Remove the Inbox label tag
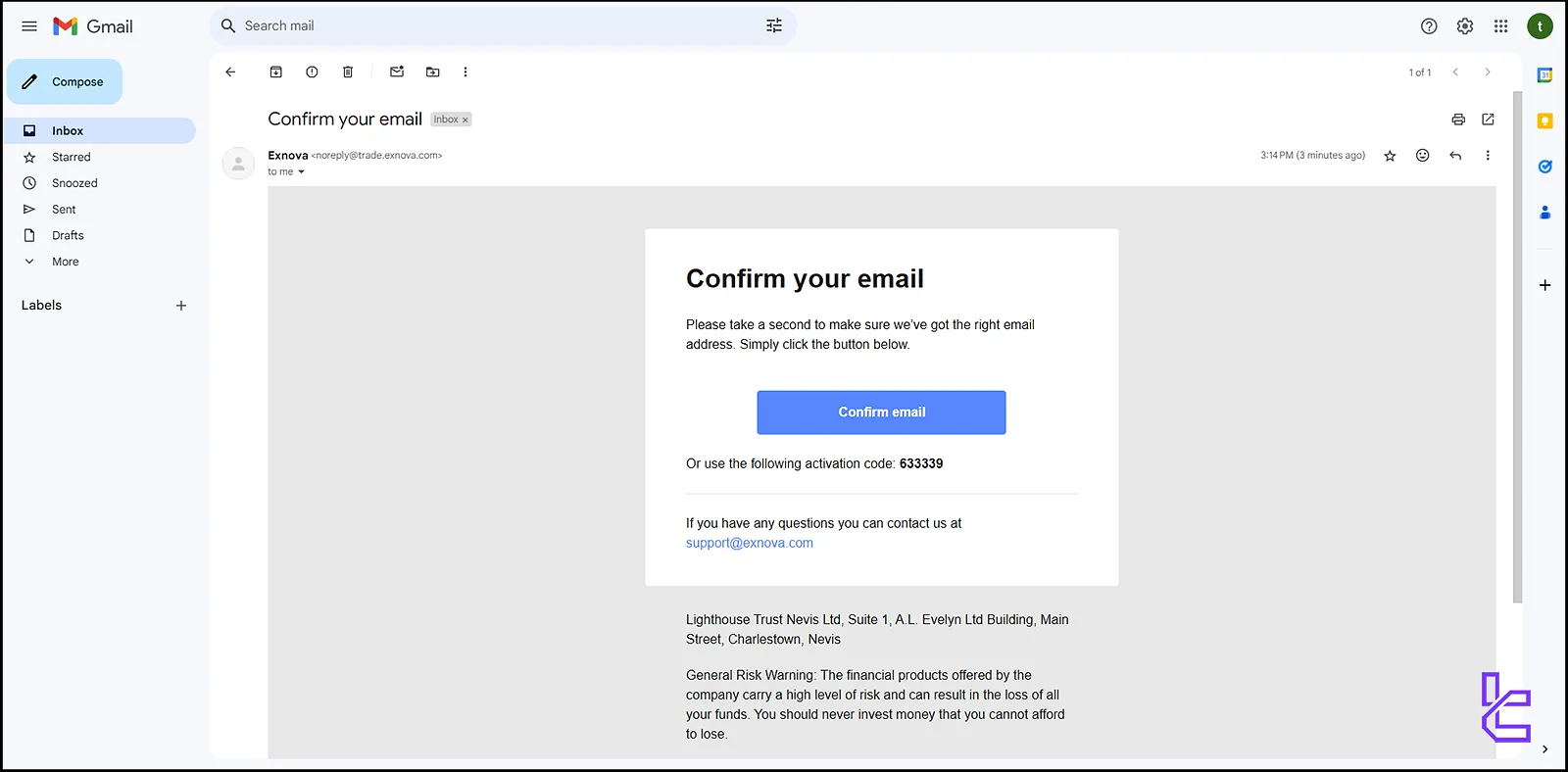The height and width of the screenshot is (772, 1568). [x=465, y=120]
